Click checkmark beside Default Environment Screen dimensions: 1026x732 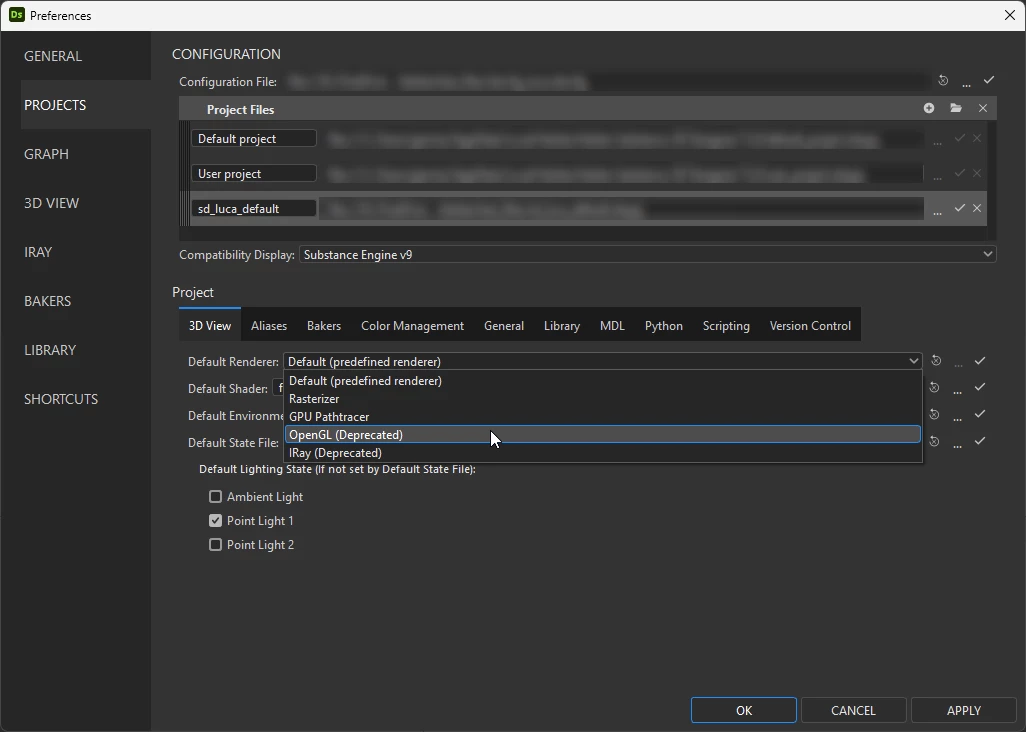(x=980, y=413)
